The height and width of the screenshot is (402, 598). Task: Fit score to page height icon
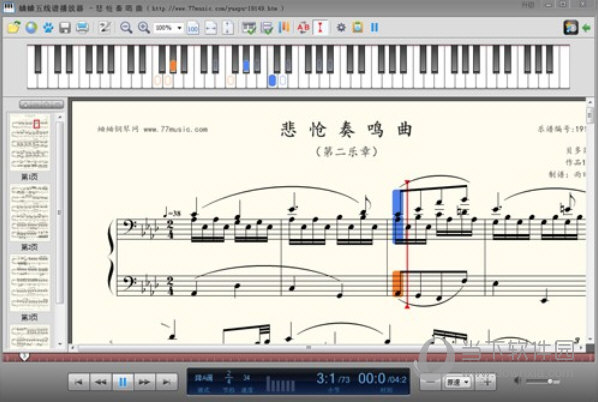coord(228,27)
